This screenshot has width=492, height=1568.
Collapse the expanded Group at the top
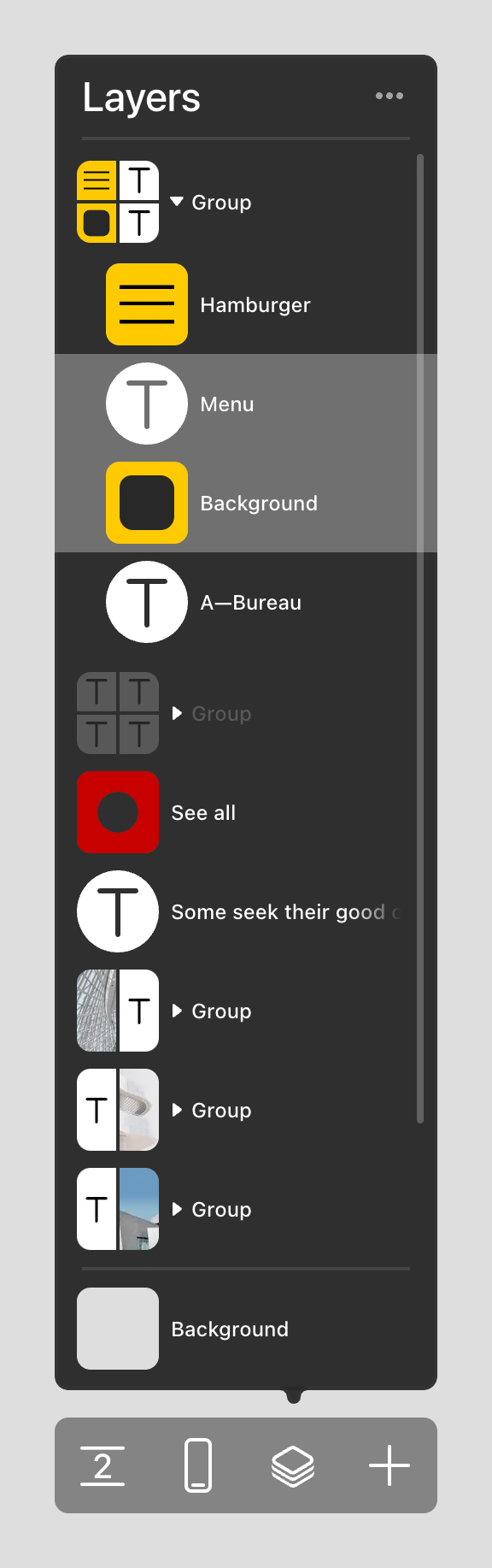pyautogui.click(x=178, y=202)
